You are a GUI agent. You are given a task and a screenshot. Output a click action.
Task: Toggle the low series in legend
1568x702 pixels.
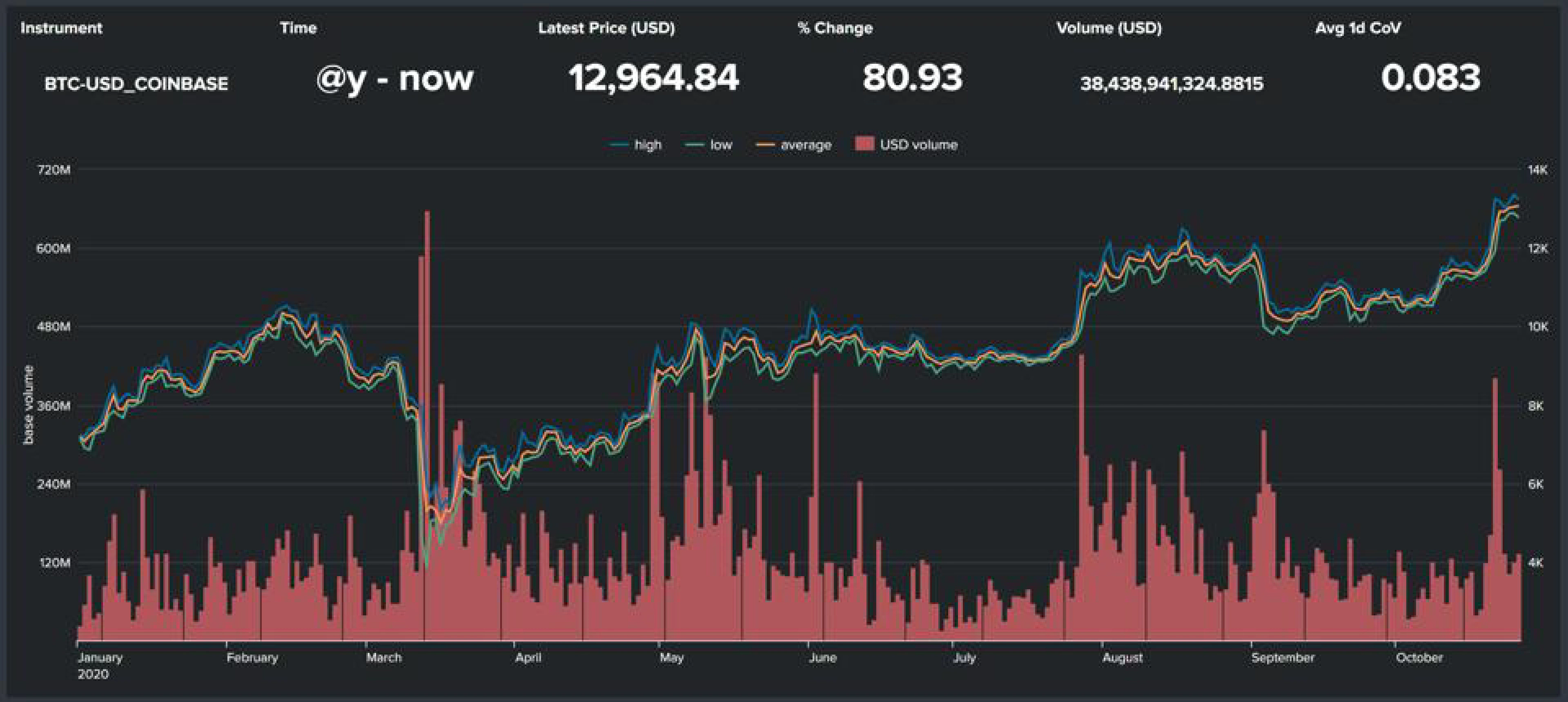(x=709, y=145)
